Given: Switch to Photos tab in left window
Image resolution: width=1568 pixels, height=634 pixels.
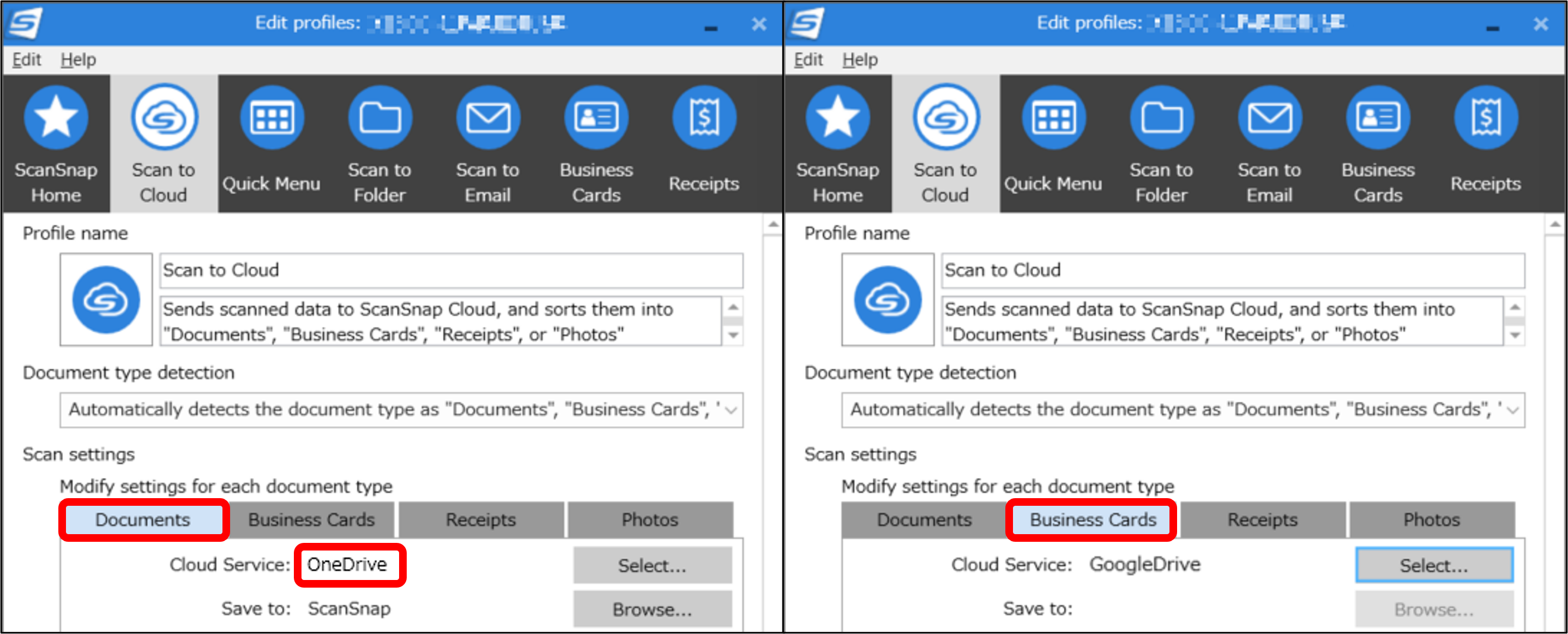Looking at the screenshot, I should 650,519.
